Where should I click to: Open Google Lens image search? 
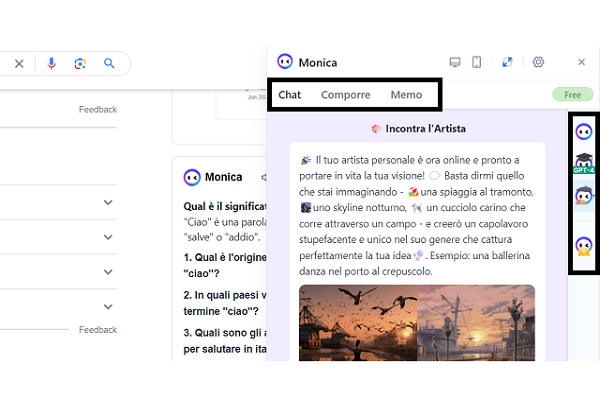tap(80, 63)
